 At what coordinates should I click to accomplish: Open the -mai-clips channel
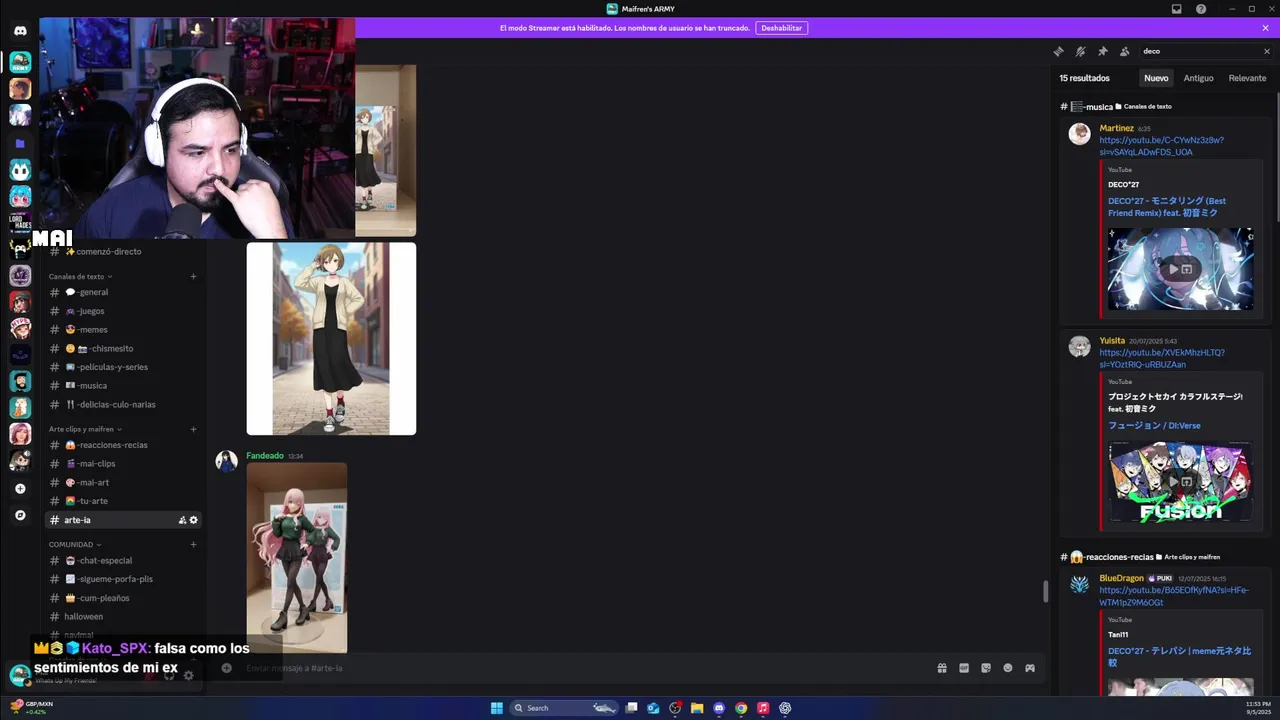click(x=124, y=463)
